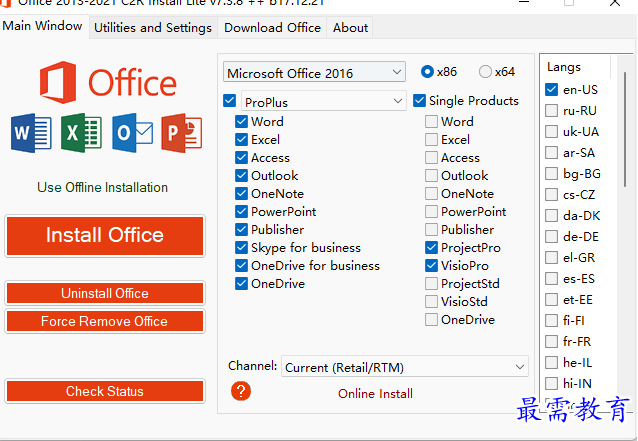
Task: Open the About tab
Action: coord(350,28)
